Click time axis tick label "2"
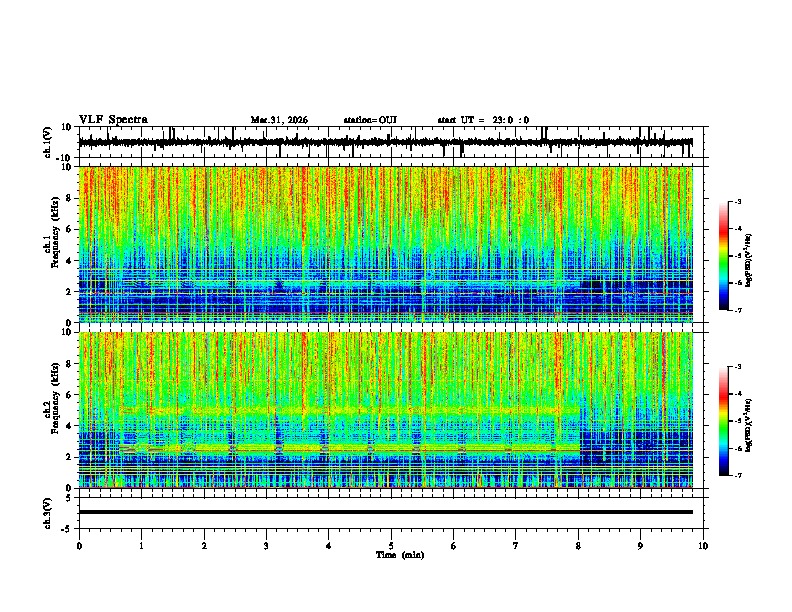Viewport: 792px width, 612px height. (x=204, y=546)
